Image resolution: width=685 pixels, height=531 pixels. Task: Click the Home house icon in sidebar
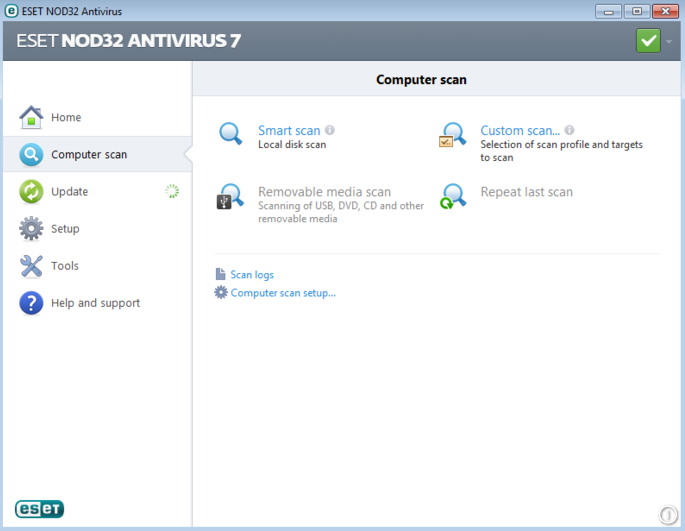[x=31, y=117]
